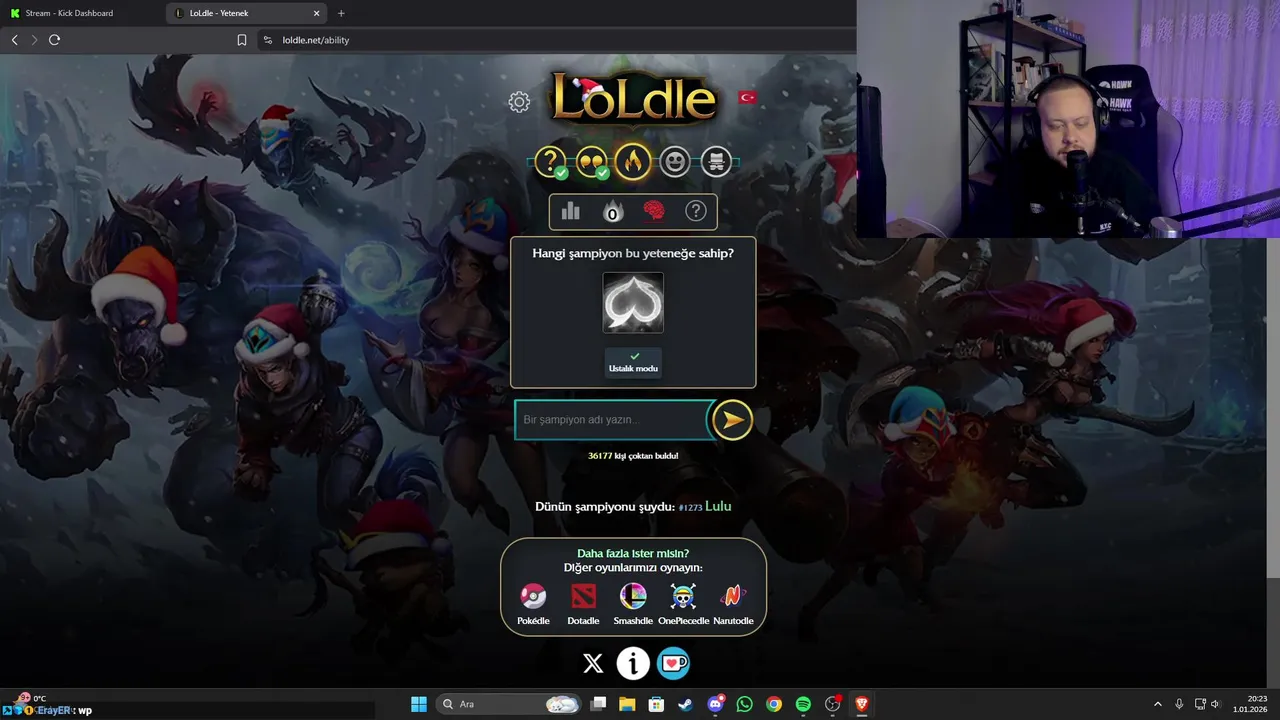The width and height of the screenshot is (1280, 720).
Task: Reload the current page
Action: (54, 40)
